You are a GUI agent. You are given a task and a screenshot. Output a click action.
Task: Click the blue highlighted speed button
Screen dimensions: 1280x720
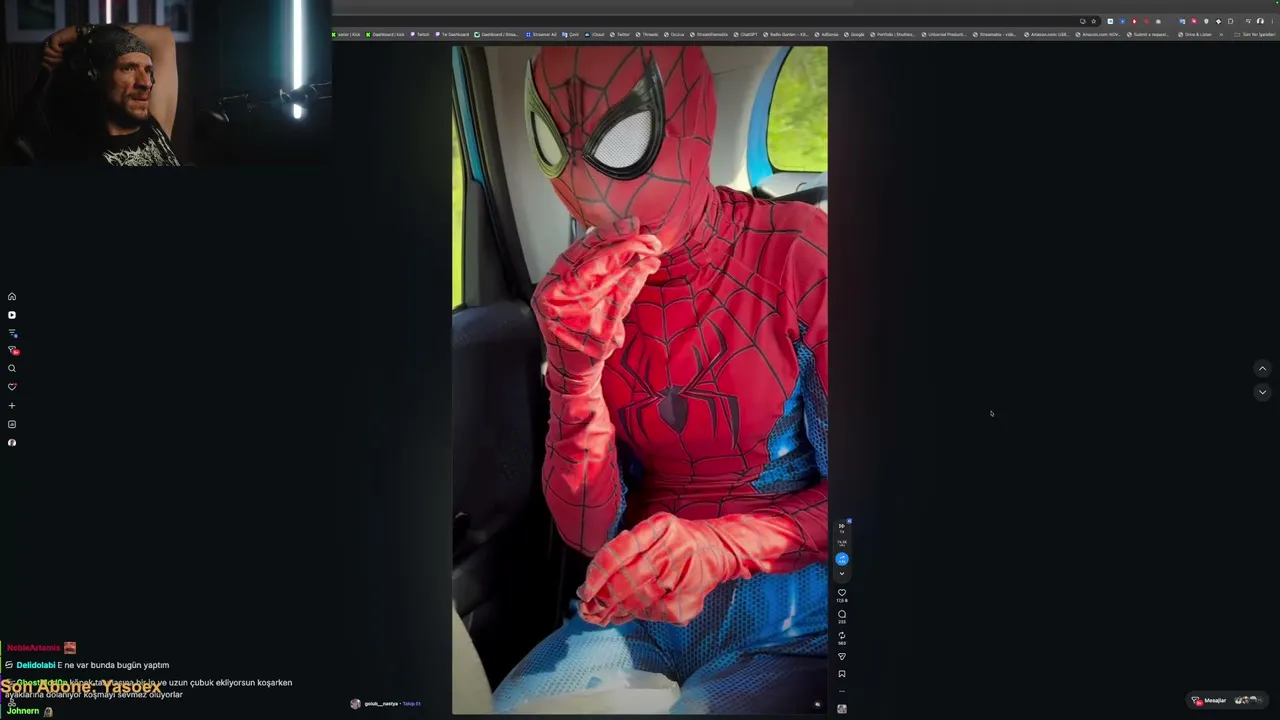(x=842, y=559)
